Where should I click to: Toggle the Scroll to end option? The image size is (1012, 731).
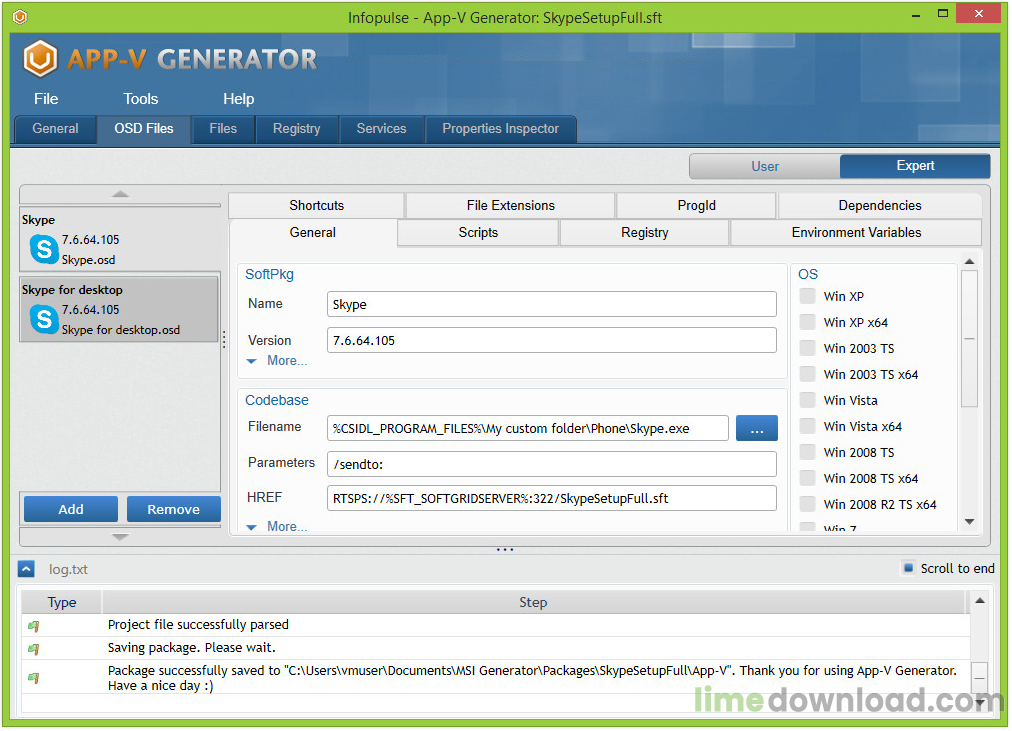908,568
